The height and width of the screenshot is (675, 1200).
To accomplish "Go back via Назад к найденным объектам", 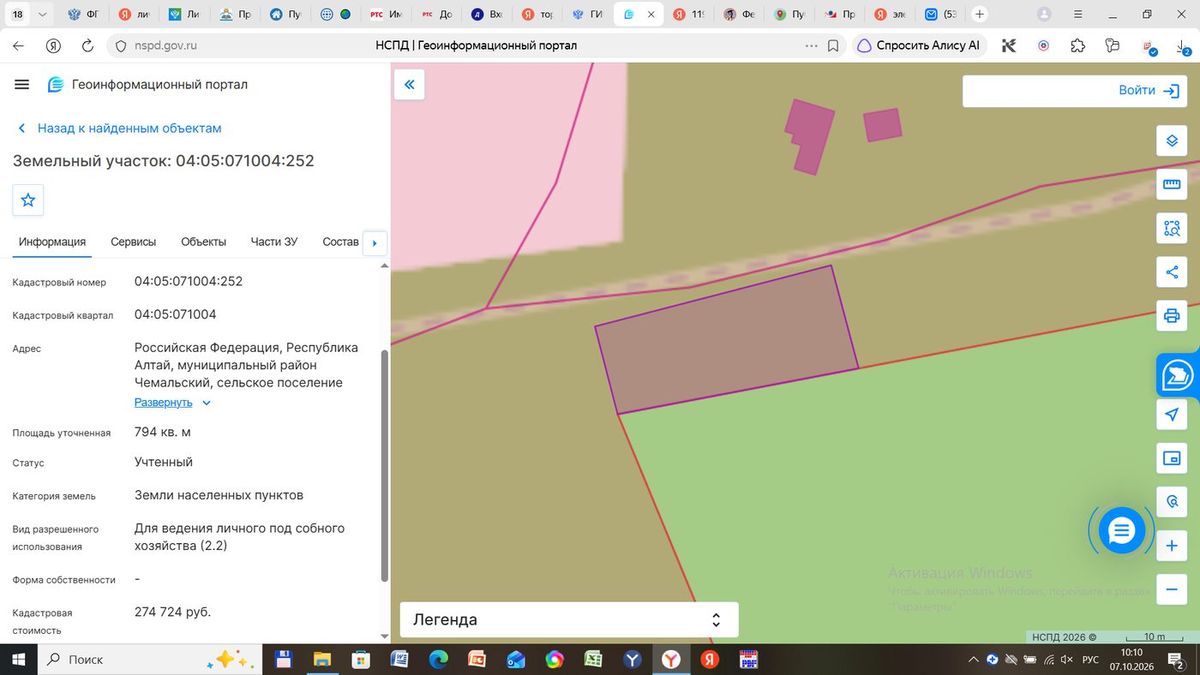I will 120,128.
